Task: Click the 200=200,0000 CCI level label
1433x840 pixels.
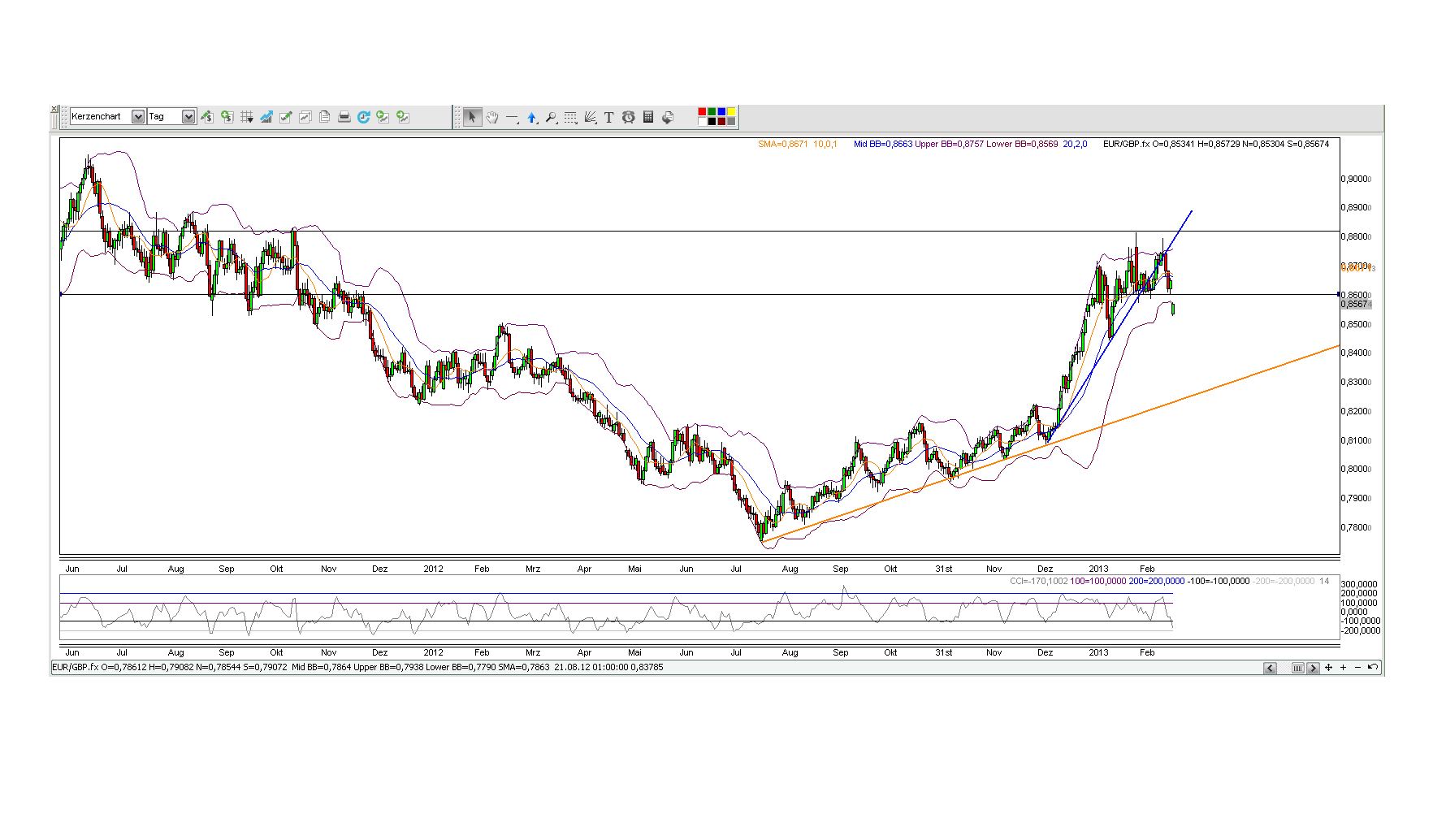Action: (1157, 582)
